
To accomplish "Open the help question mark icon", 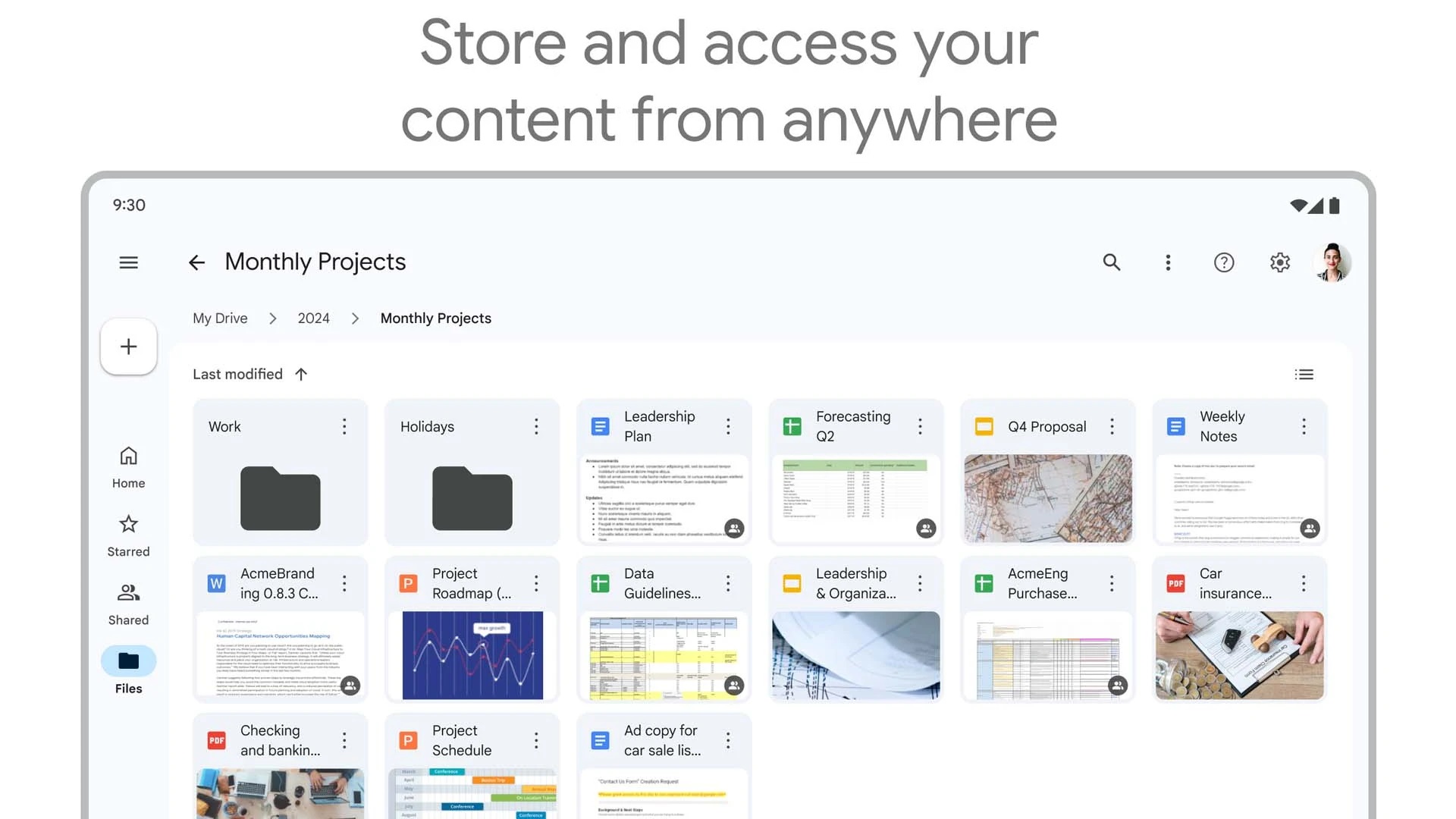I will click(1223, 262).
